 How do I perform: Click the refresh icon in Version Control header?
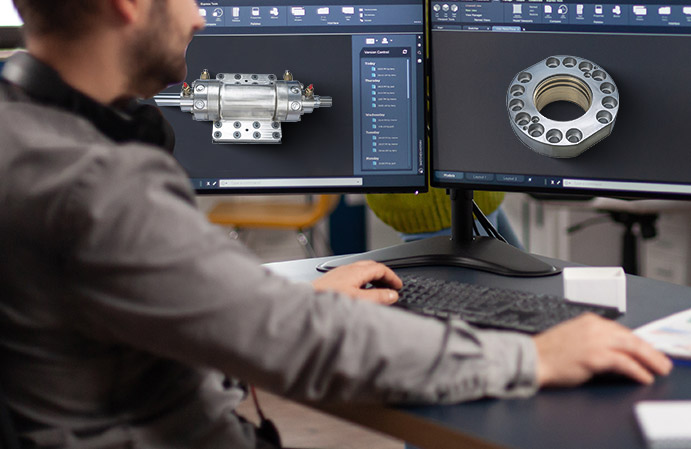coord(404,51)
